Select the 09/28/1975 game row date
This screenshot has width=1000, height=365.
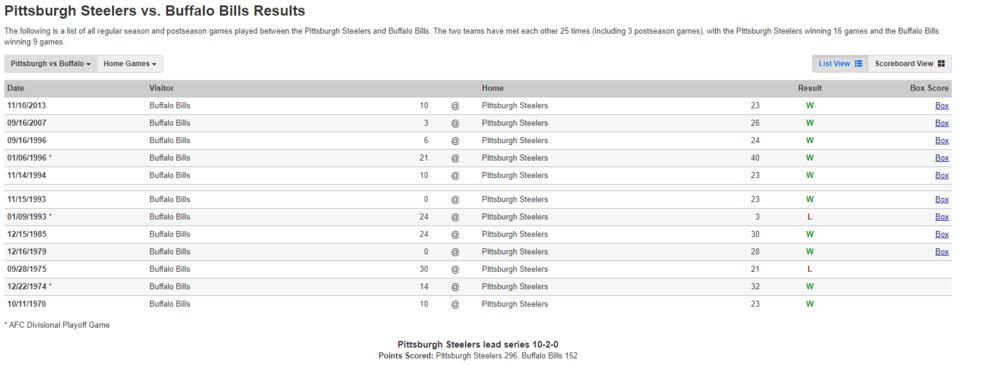pos(27,269)
